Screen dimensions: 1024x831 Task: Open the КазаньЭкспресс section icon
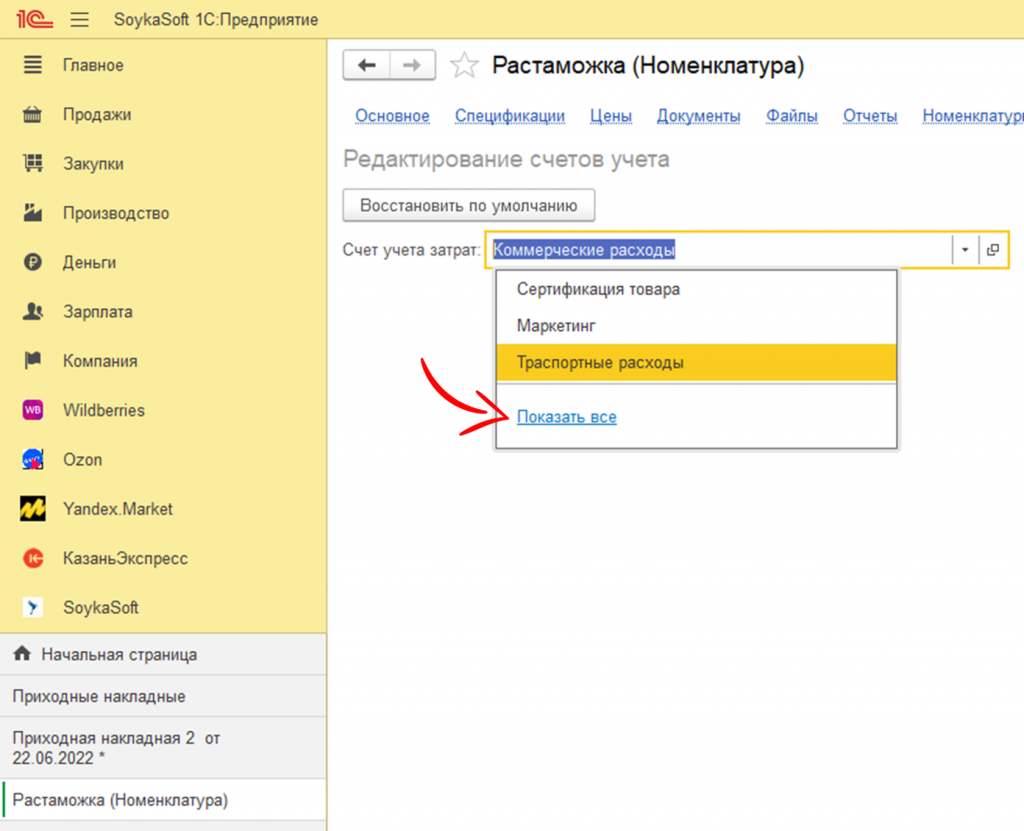(33, 558)
